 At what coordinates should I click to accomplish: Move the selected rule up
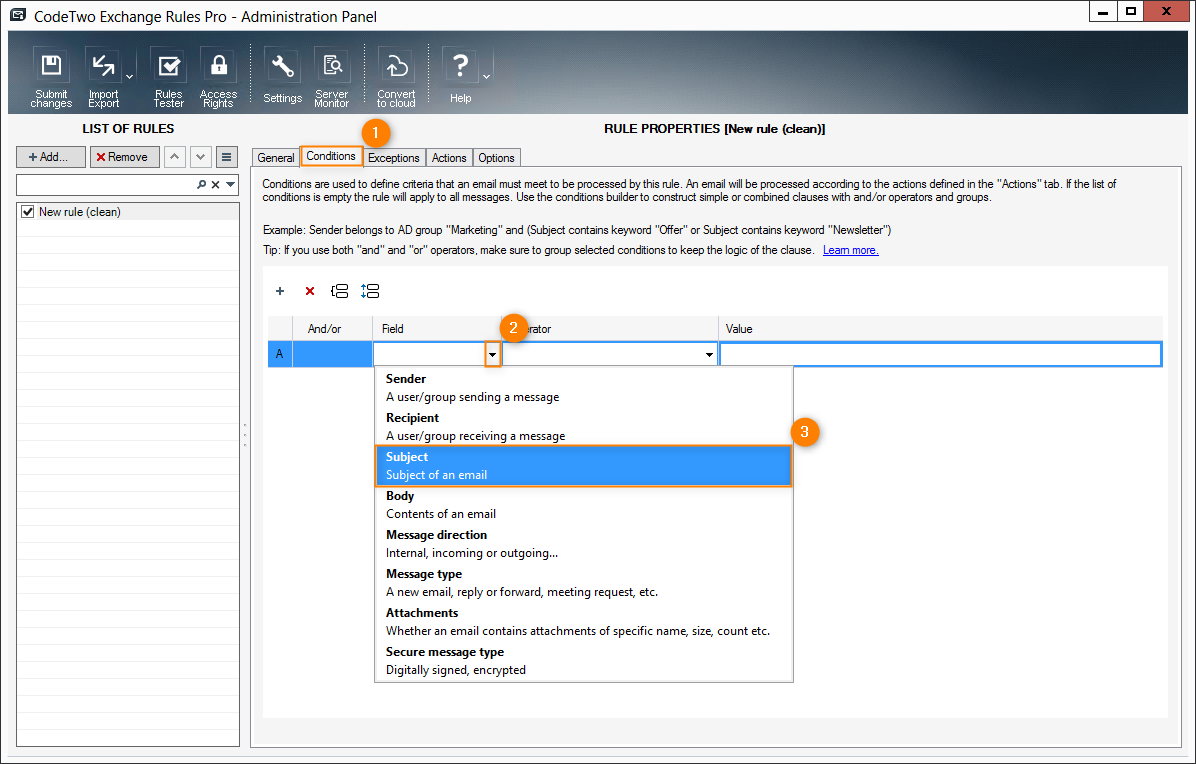tap(175, 156)
